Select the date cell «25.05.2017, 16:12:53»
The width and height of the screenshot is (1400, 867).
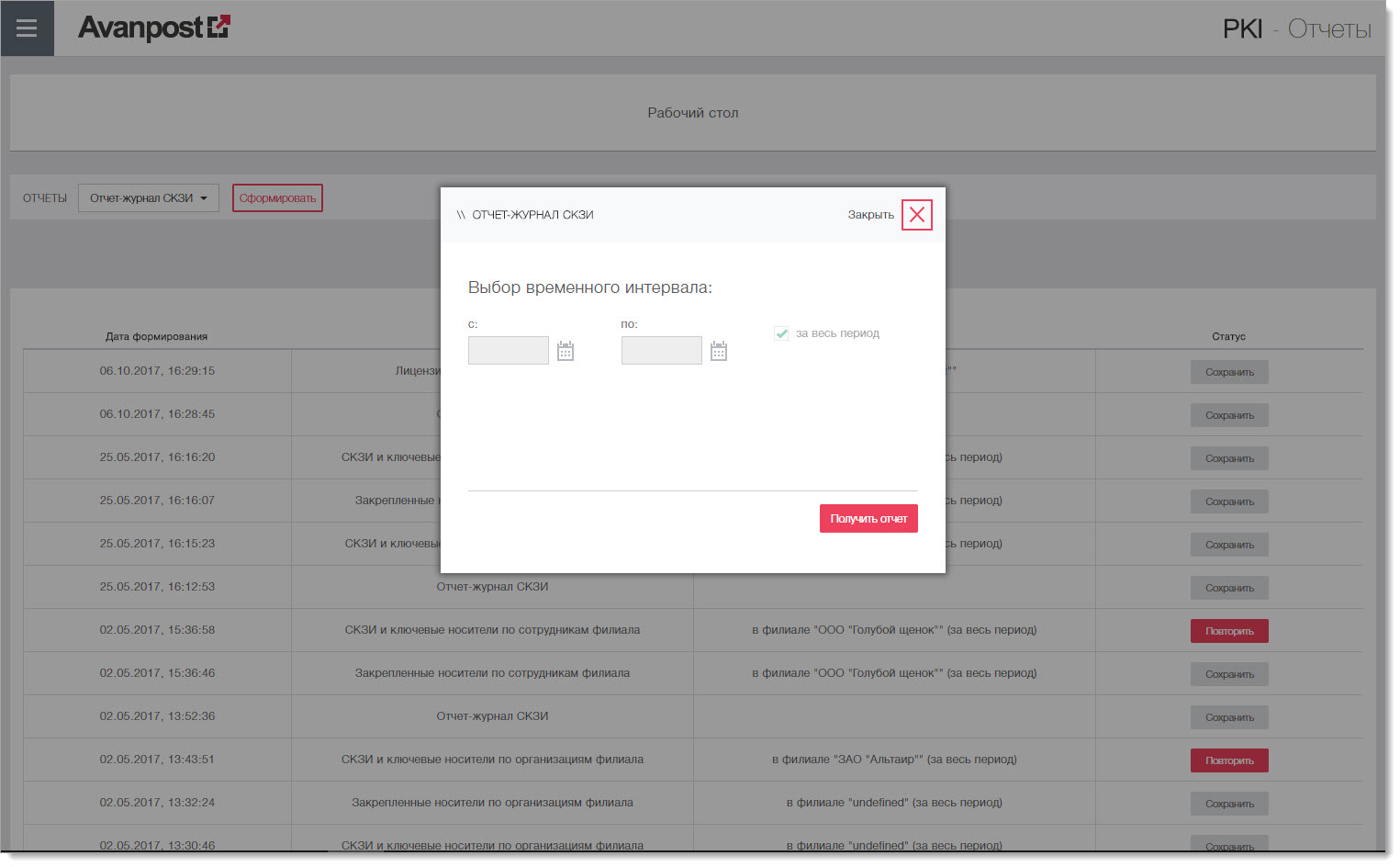(157, 587)
